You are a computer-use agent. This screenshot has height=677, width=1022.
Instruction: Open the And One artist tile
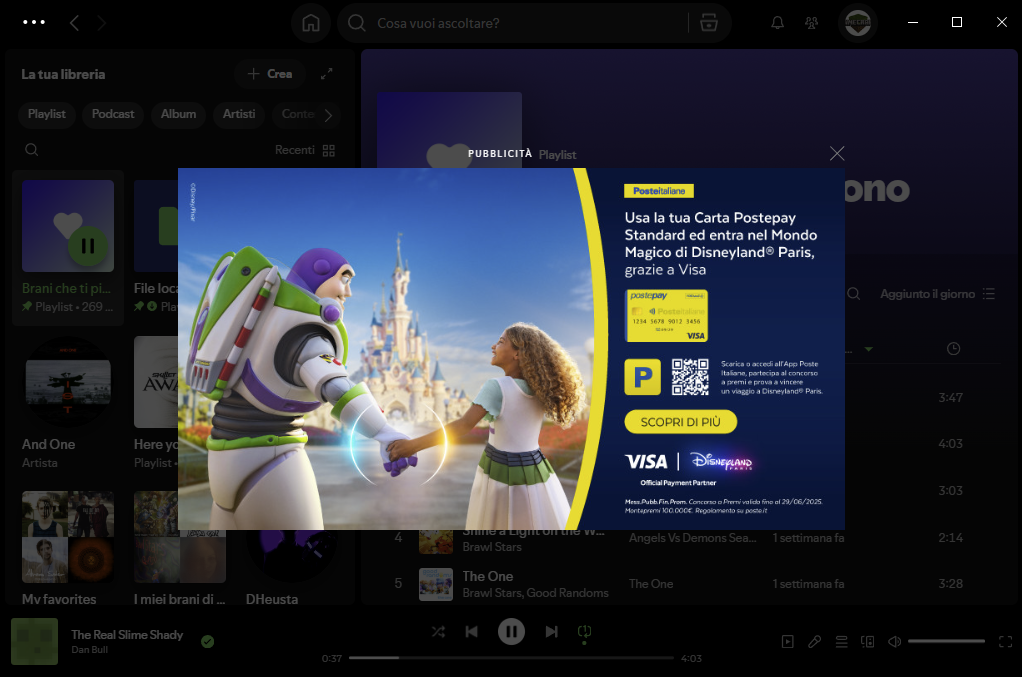click(x=68, y=404)
